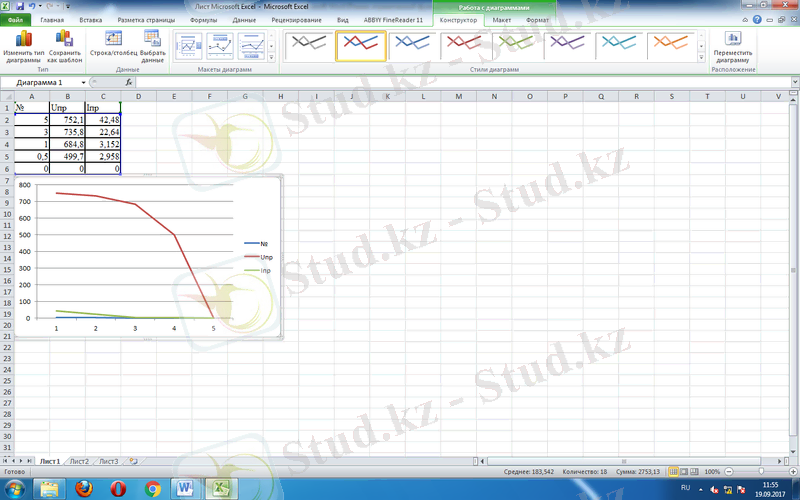Click the Normal view button in status bar
Image resolution: width=800 pixels, height=500 pixels.
pos(673,472)
